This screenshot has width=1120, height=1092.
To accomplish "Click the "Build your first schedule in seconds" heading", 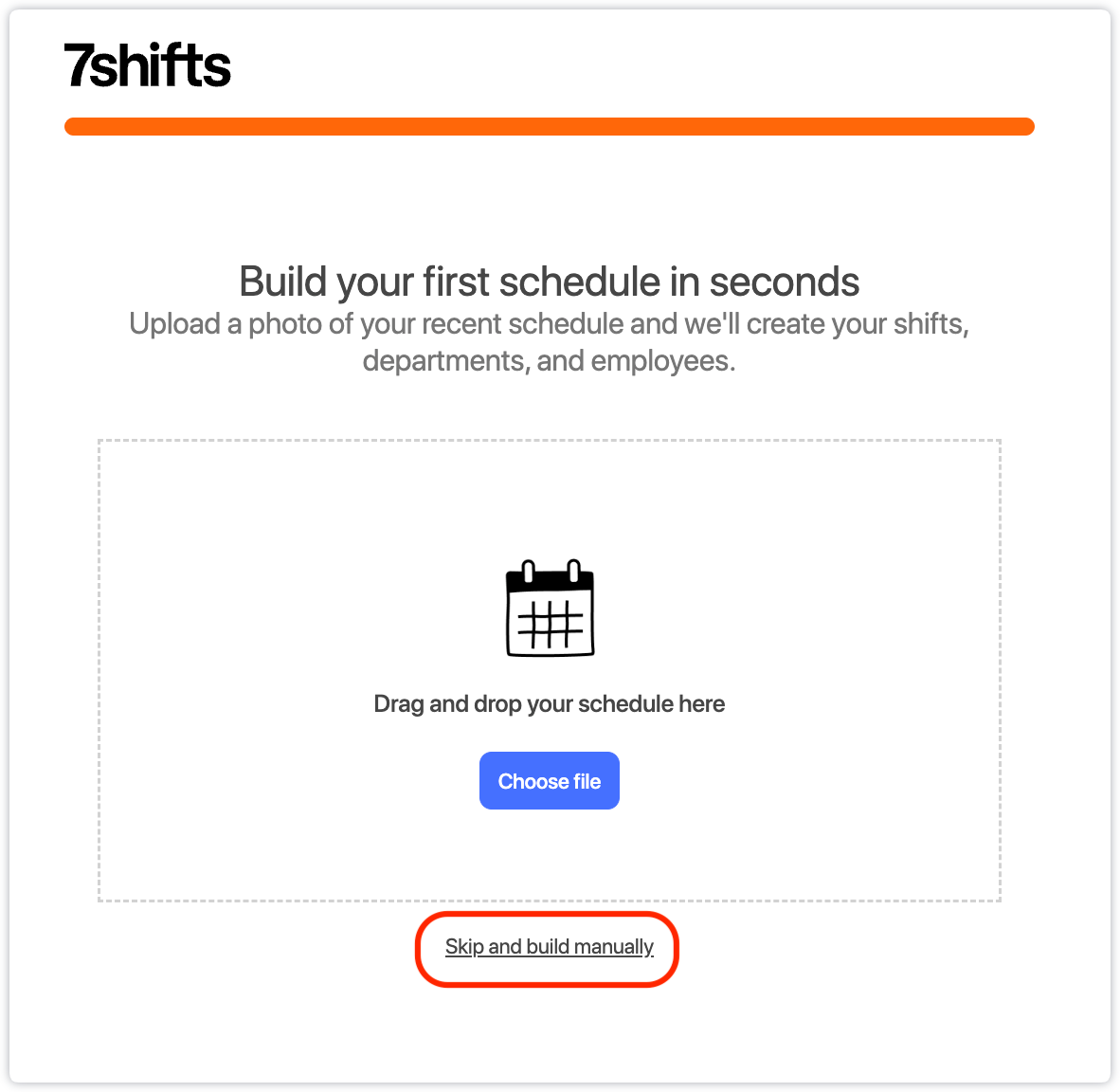I will click(x=549, y=282).
